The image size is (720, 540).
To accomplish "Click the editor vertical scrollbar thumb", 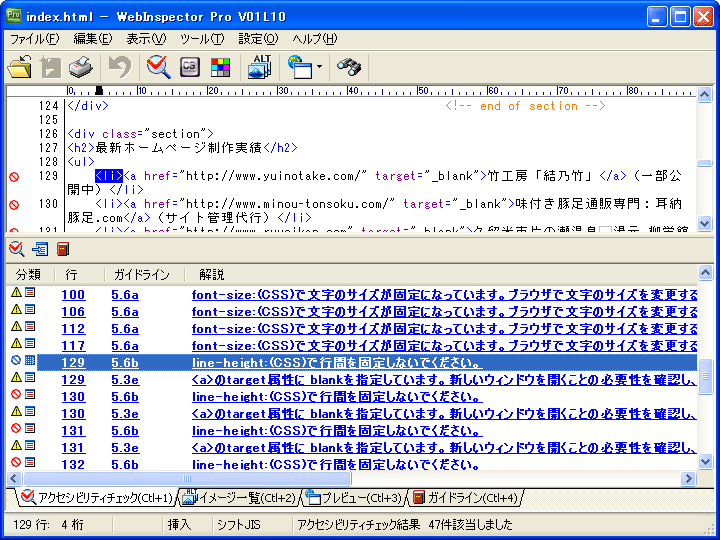I will pos(705,163).
